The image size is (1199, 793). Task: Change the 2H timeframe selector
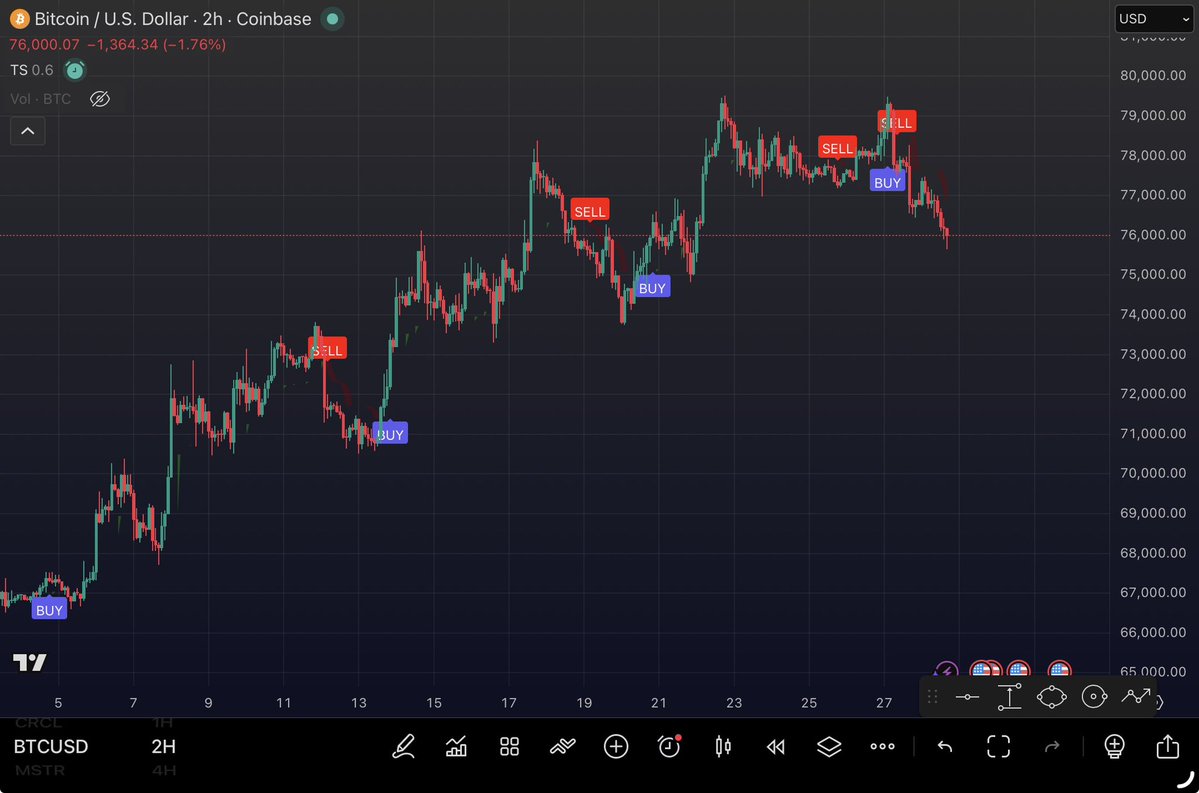(164, 746)
